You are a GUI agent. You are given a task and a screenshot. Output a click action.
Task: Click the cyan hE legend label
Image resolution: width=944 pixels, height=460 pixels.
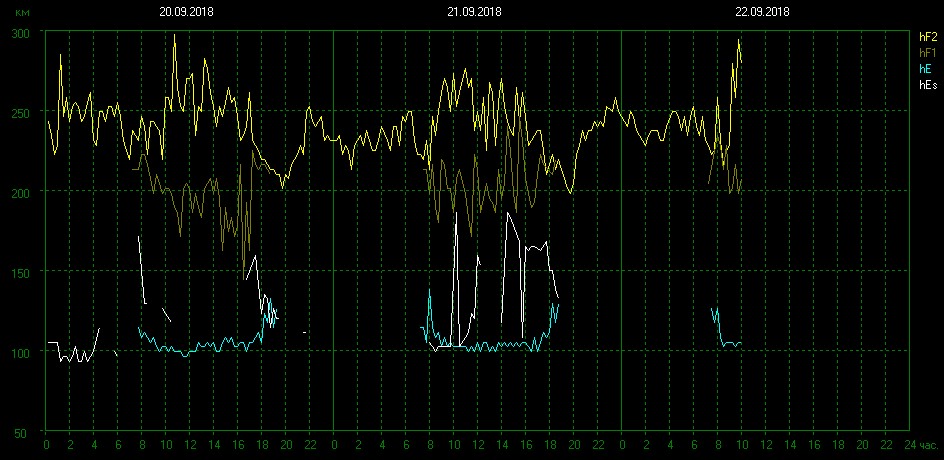[925, 69]
